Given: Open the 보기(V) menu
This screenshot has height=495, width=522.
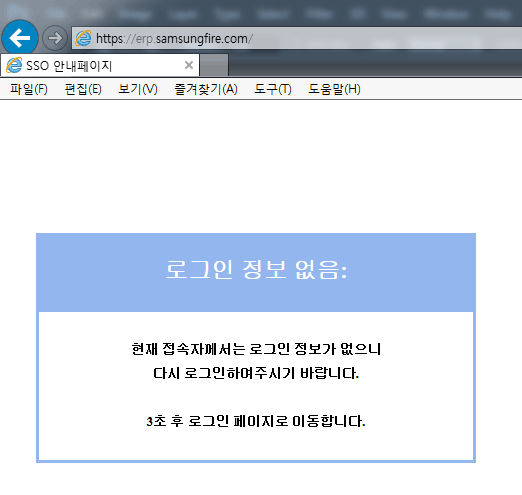Looking at the screenshot, I should pos(138,89).
